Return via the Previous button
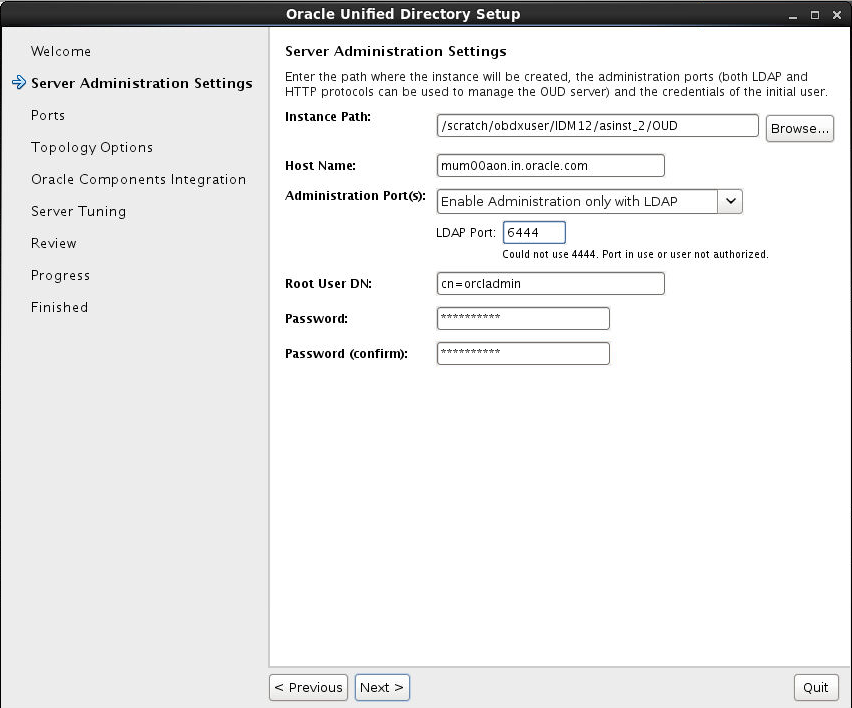 [x=308, y=687]
